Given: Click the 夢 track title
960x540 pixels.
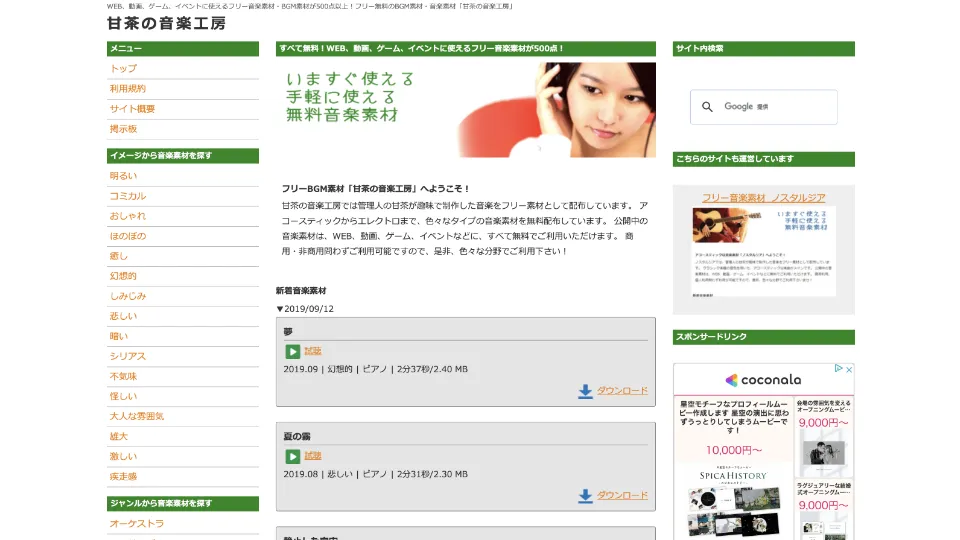Looking at the screenshot, I should click(x=288, y=332).
